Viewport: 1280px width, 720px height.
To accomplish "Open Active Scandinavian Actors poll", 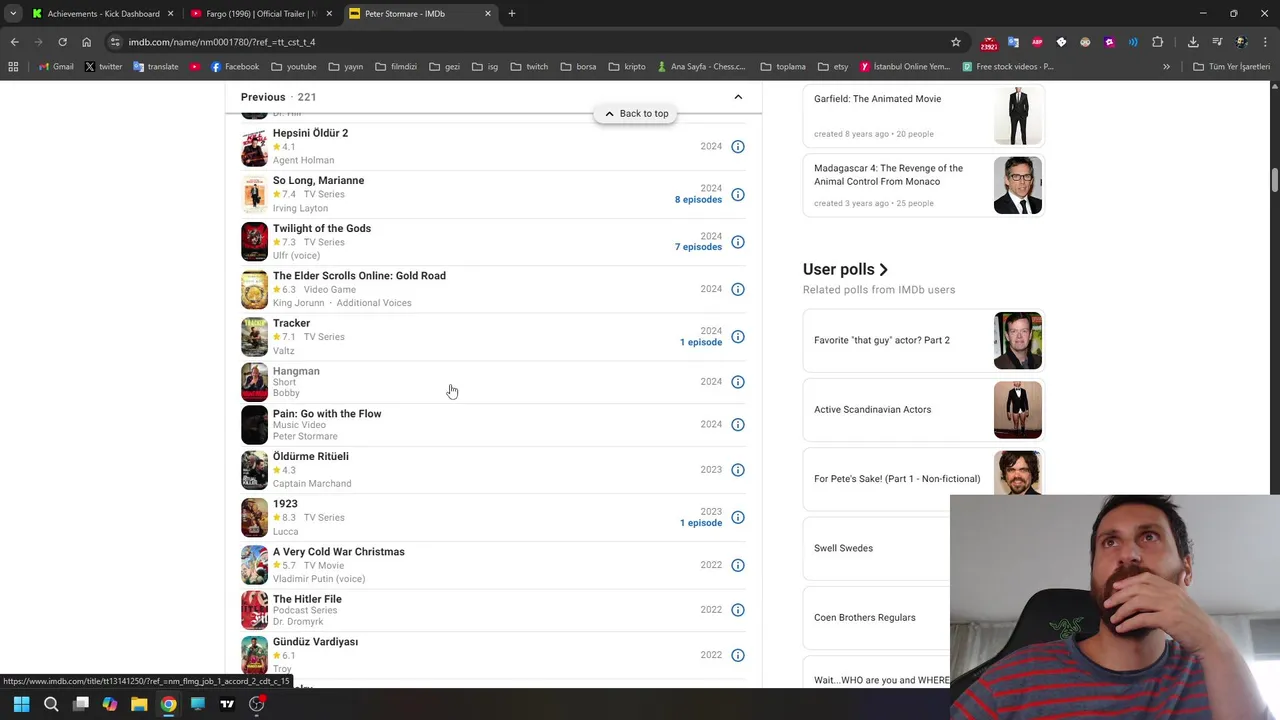I will click(x=923, y=409).
